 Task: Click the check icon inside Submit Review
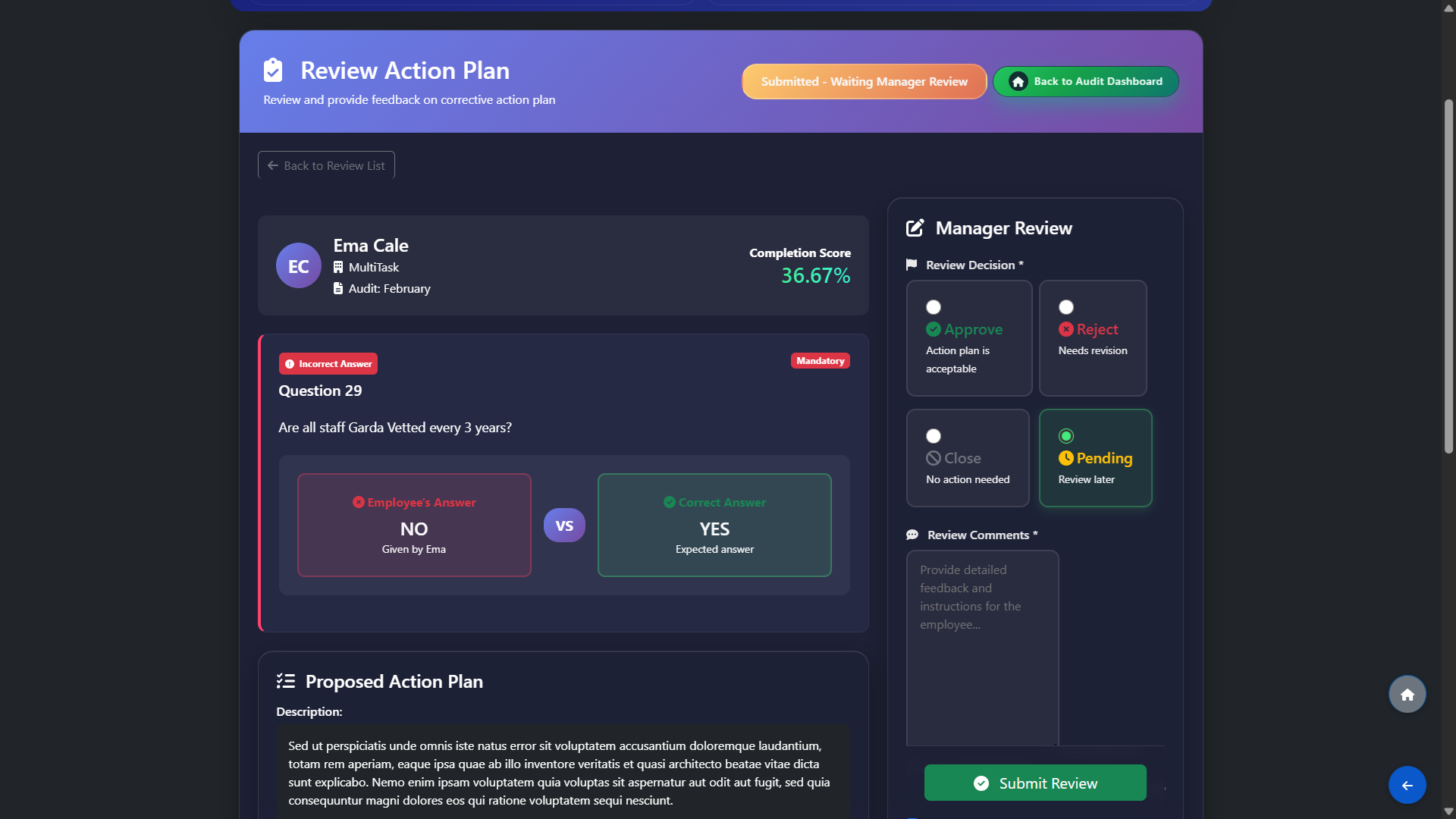(x=981, y=783)
